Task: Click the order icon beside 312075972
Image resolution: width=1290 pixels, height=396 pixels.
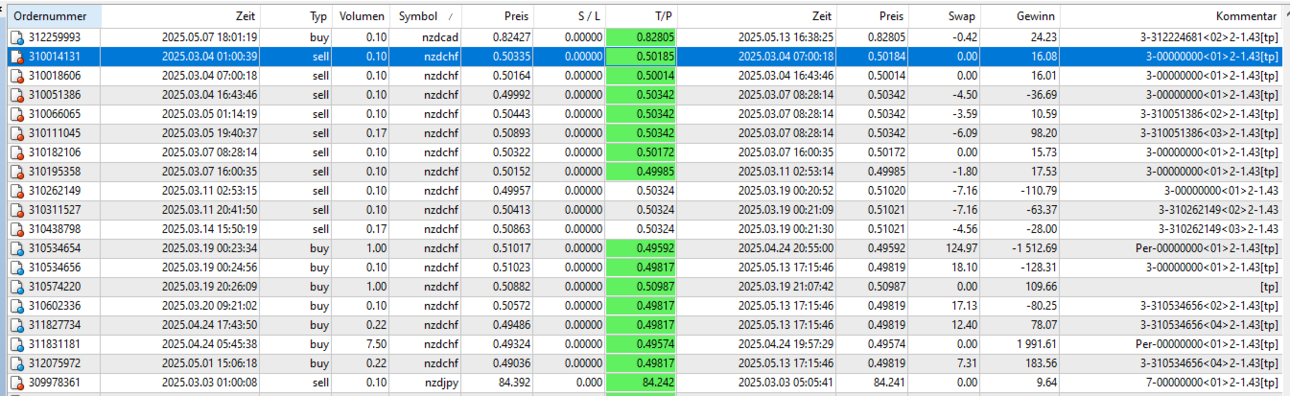Action: [16, 363]
